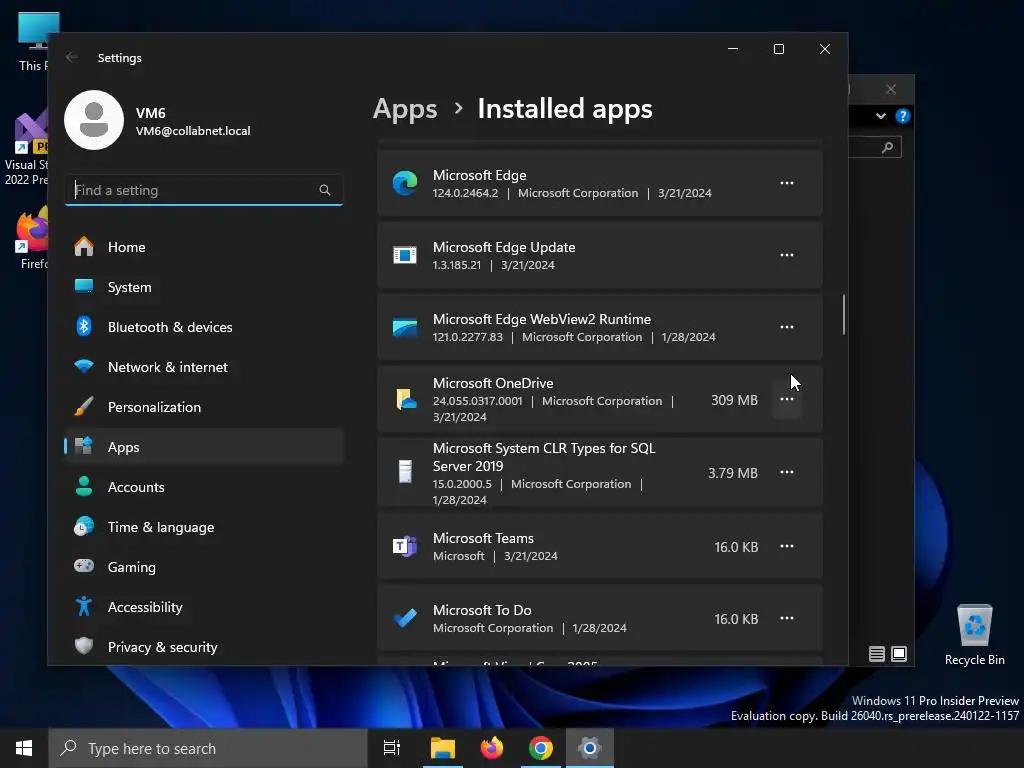Click the search magnifier in Find a setting
This screenshot has height=768, width=1024.
(325, 190)
